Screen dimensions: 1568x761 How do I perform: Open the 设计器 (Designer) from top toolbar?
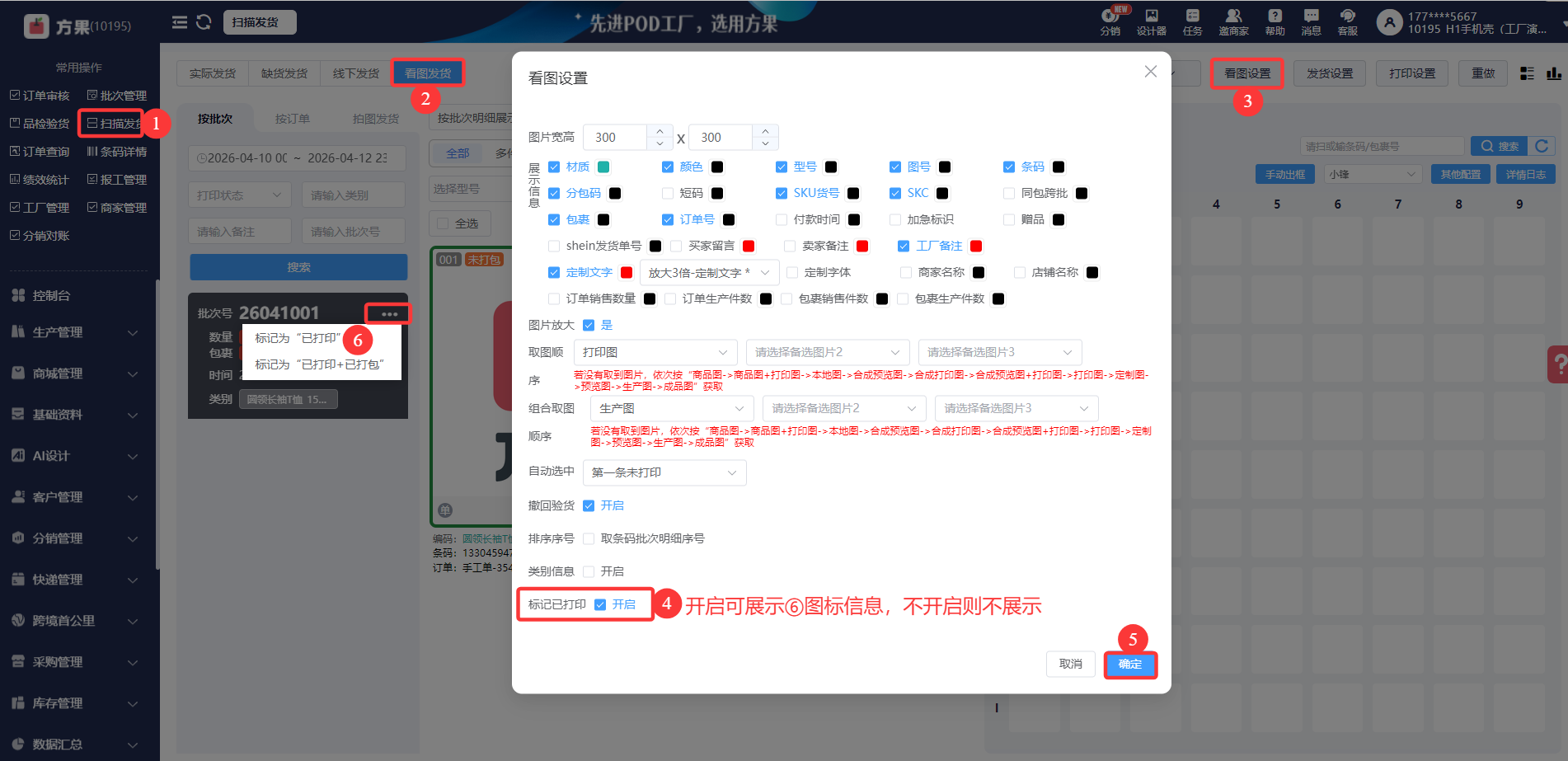1151,22
